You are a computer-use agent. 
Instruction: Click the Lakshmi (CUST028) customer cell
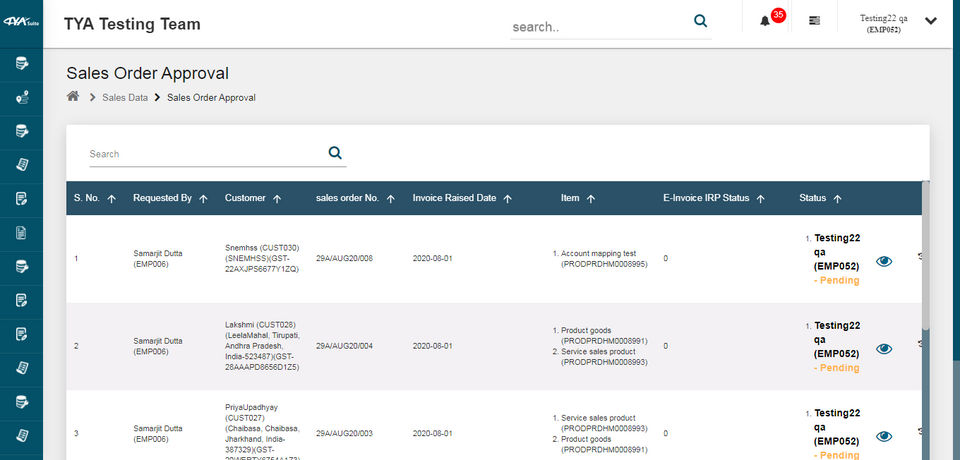[x=262, y=346]
